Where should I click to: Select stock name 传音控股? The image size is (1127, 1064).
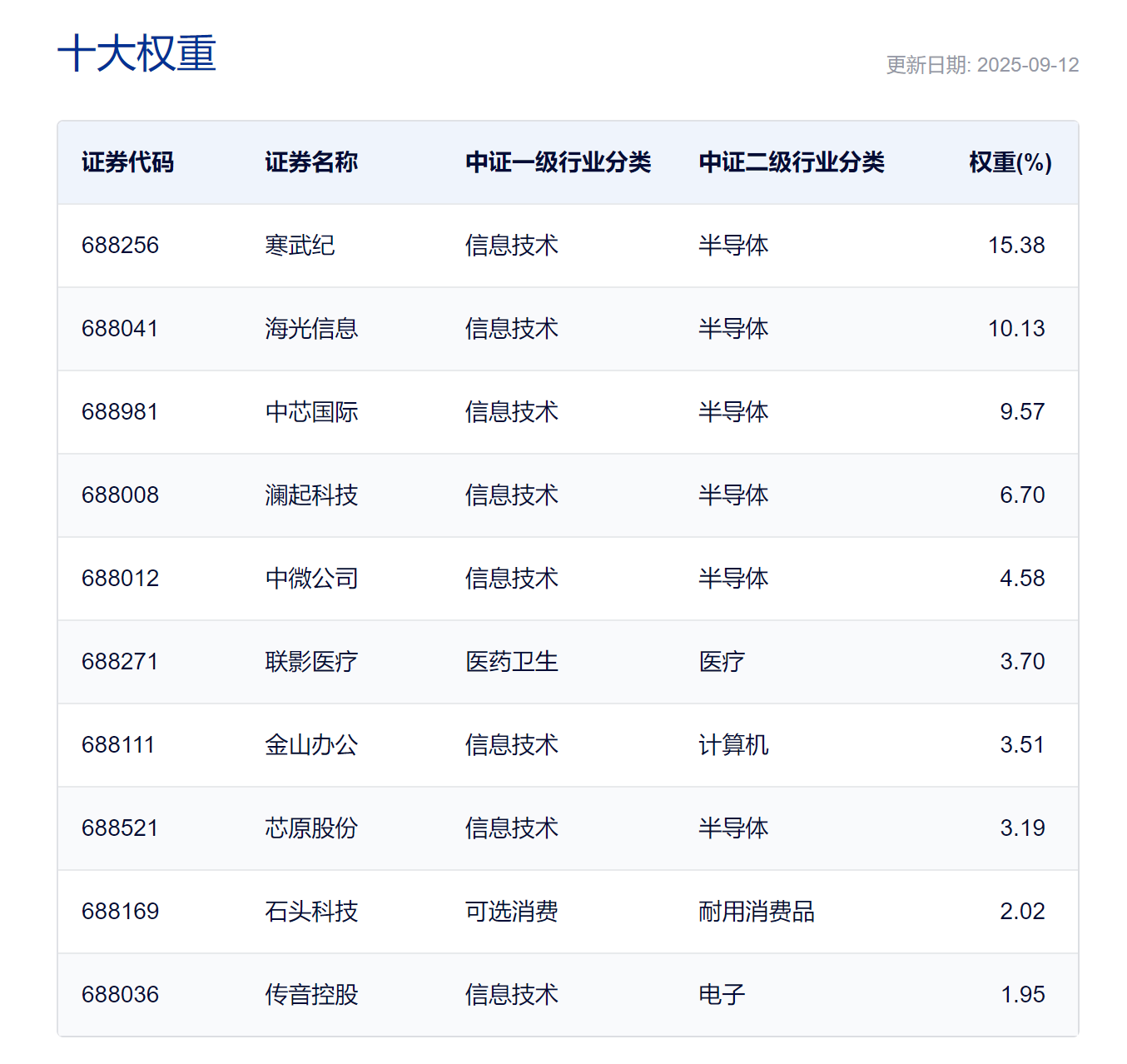(x=311, y=995)
